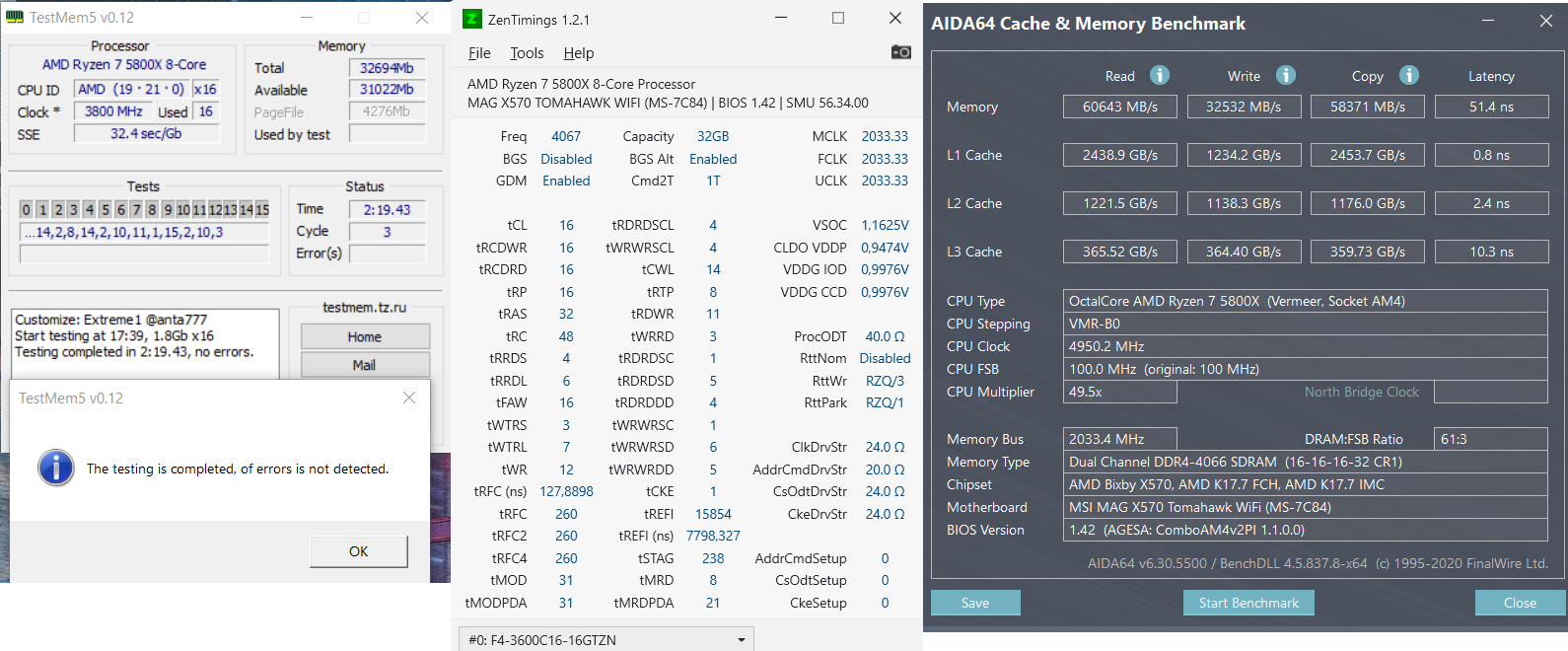This screenshot has height=651, width=1568.
Task: Click the Home button in TestMem5
Action: coord(365,336)
